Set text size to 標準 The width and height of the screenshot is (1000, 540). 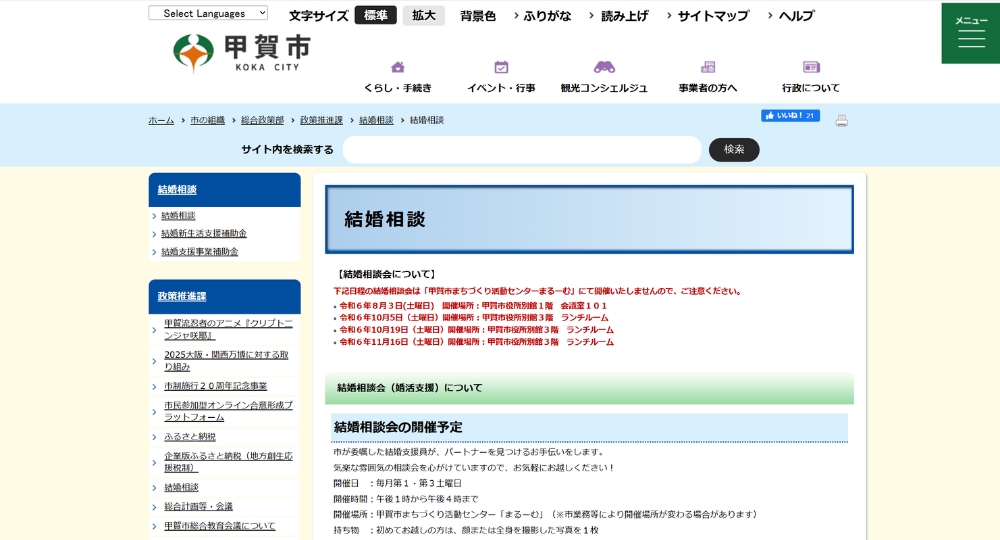pos(376,15)
